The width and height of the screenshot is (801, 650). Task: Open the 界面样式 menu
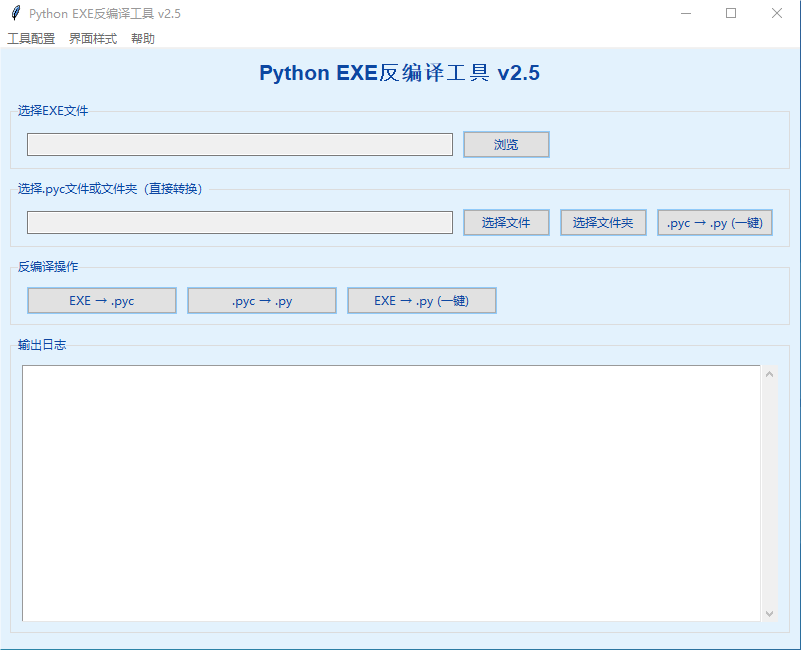pos(93,39)
